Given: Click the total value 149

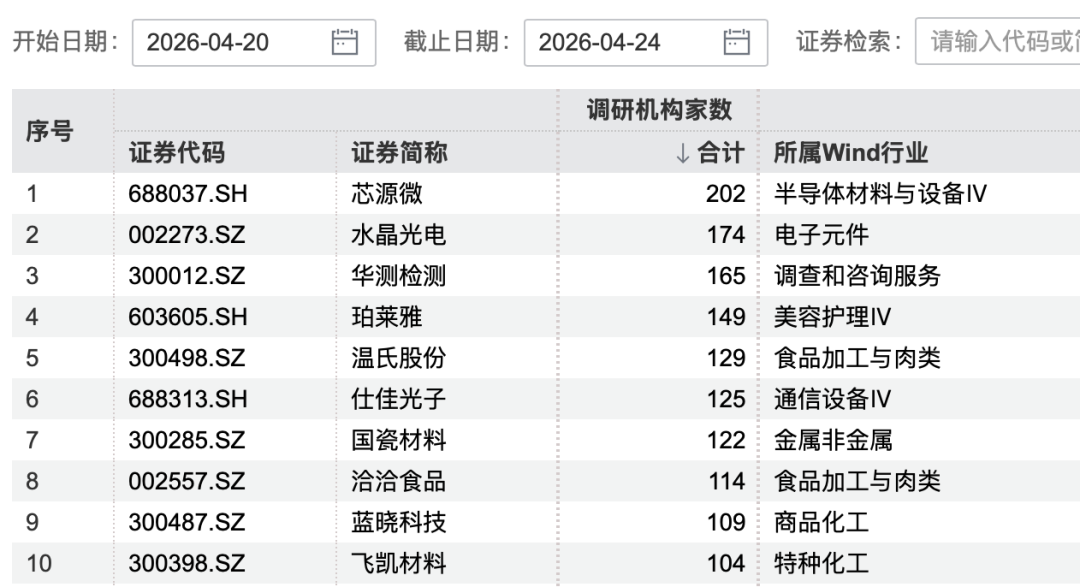Looking at the screenshot, I should coord(726,317).
